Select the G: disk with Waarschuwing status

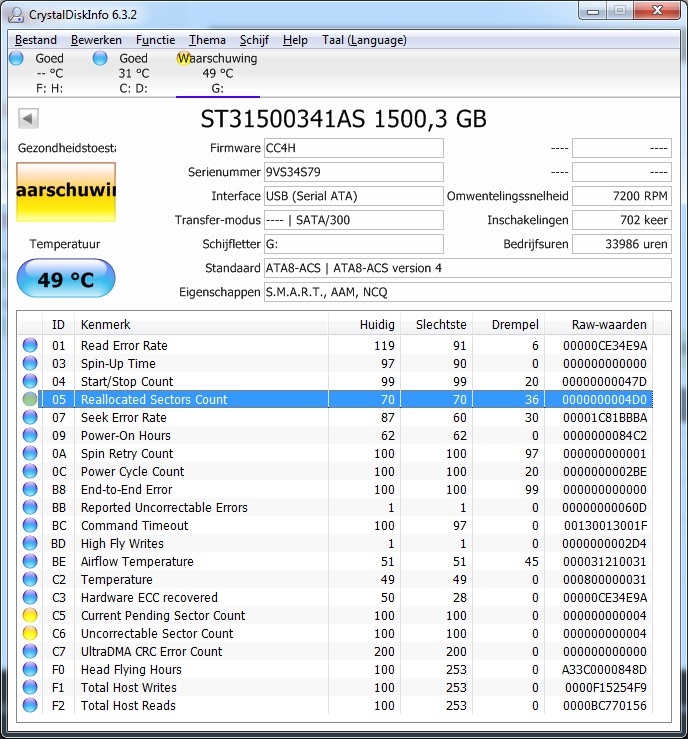pyautogui.click(x=217, y=73)
